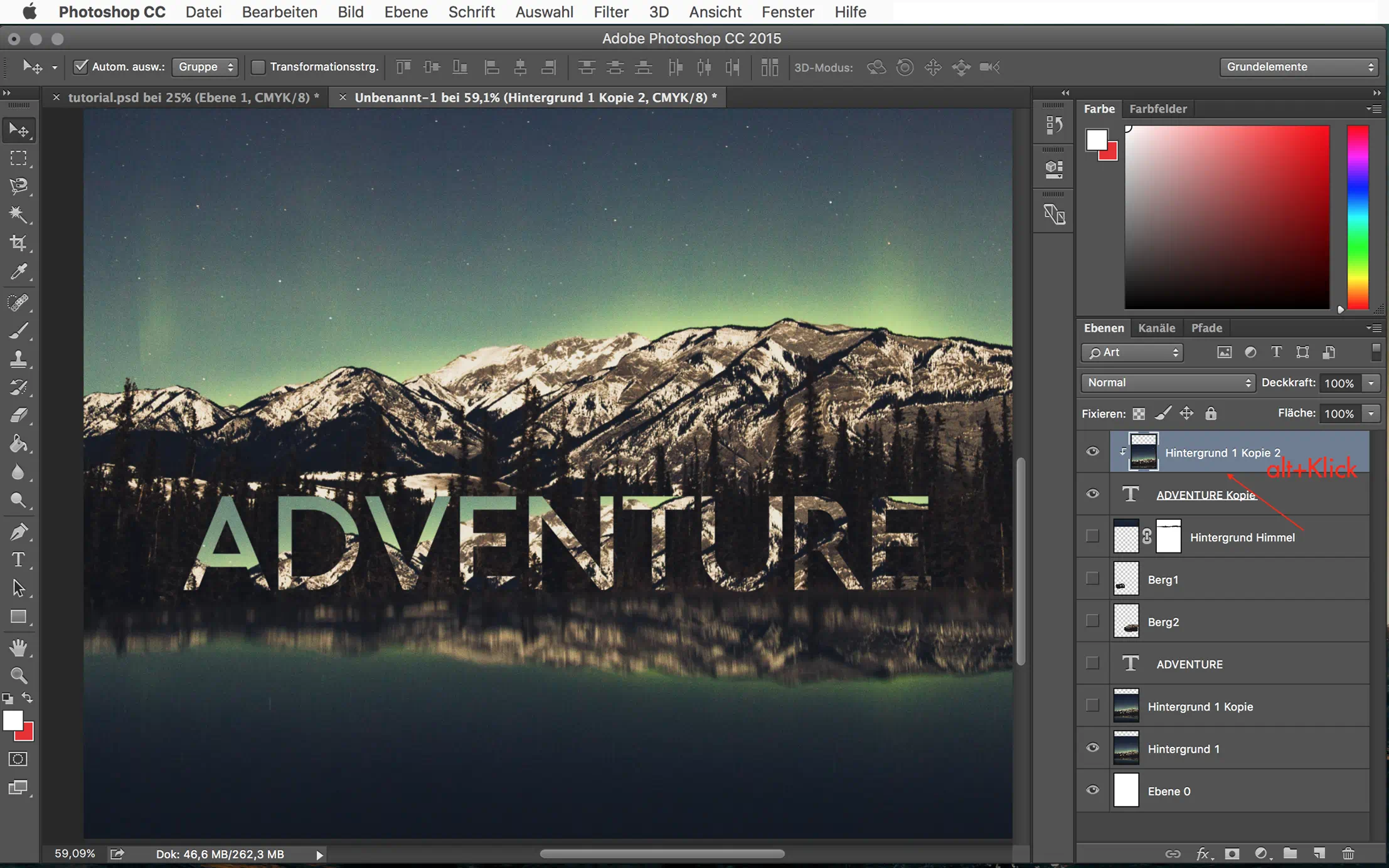1389x868 pixels.
Task: Open the Filter menu
Action: 610,12
